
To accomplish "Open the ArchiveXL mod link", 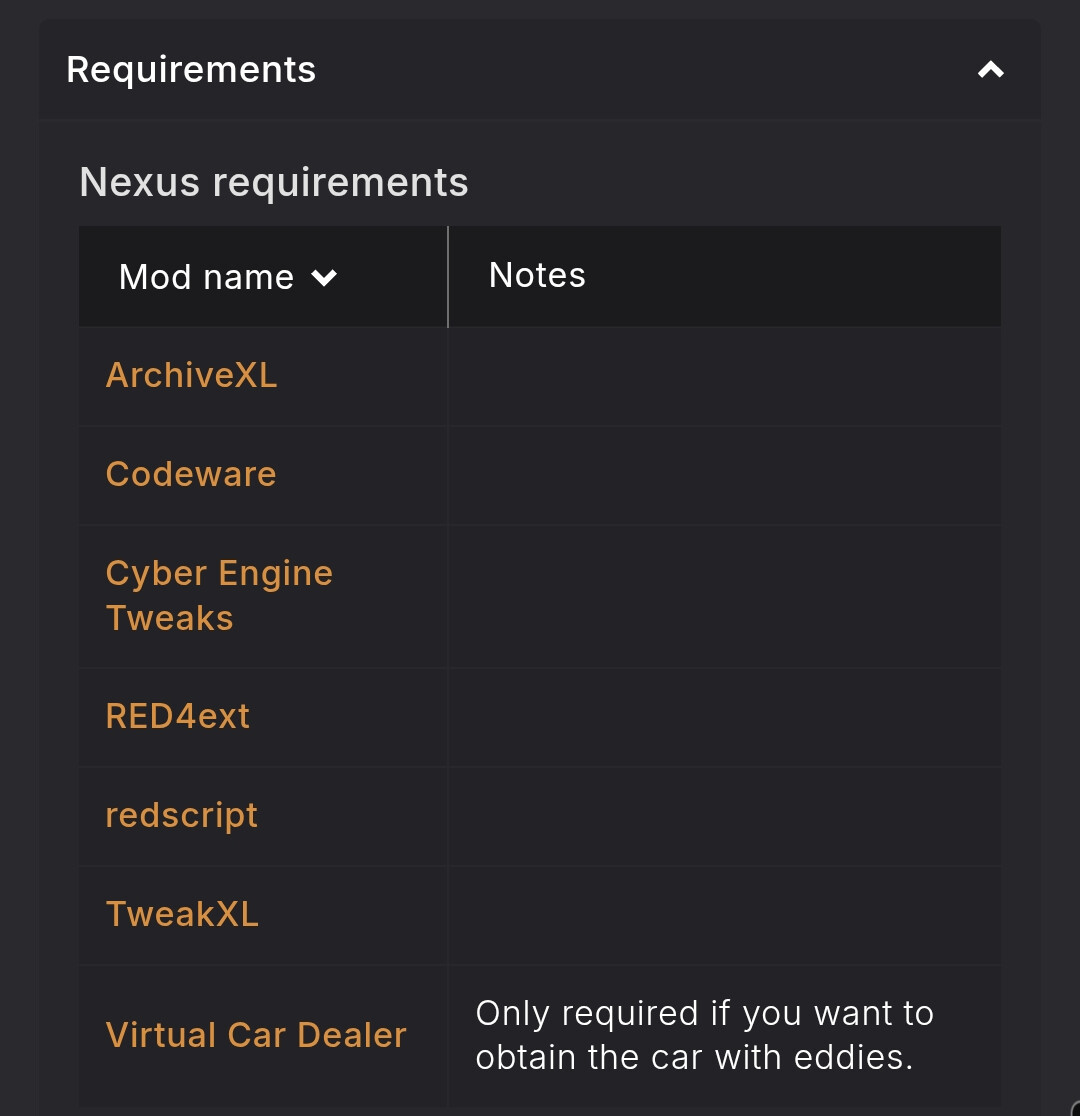I will 191,375.
